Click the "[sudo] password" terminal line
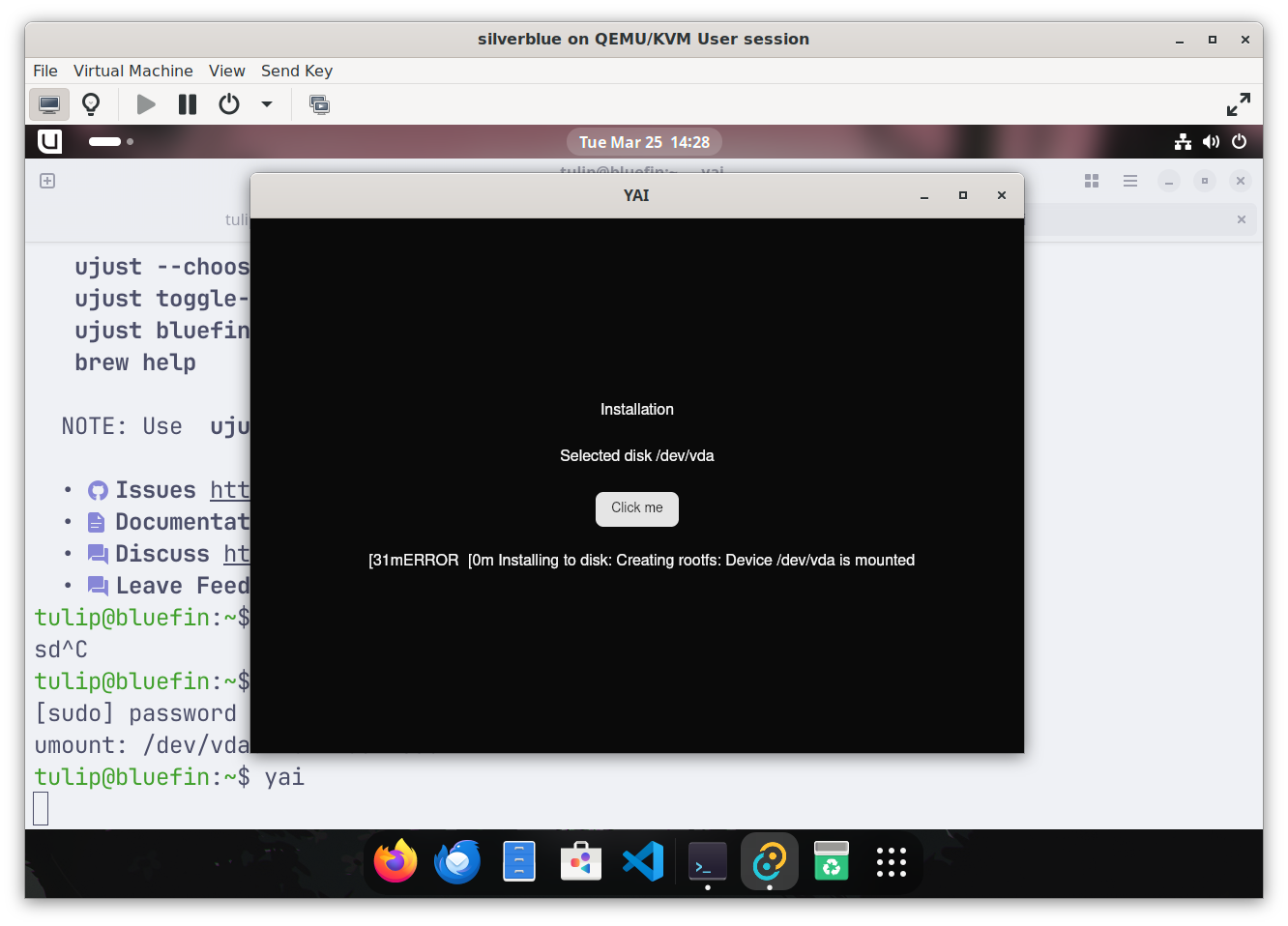1288x926 pixels. click(135, 713)
